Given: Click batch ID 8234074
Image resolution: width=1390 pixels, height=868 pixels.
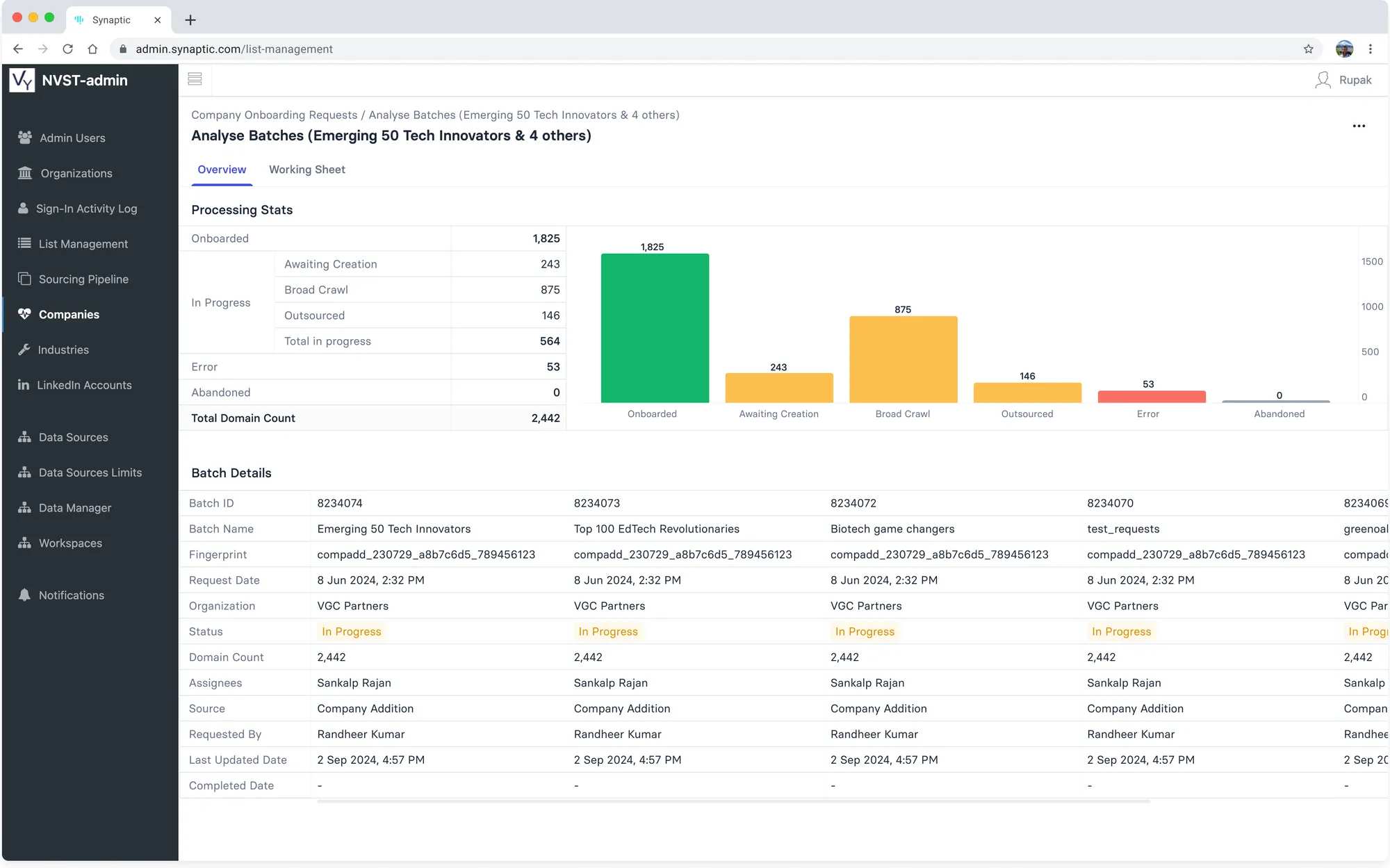Looking at the screenshot, I should [340, 503].
